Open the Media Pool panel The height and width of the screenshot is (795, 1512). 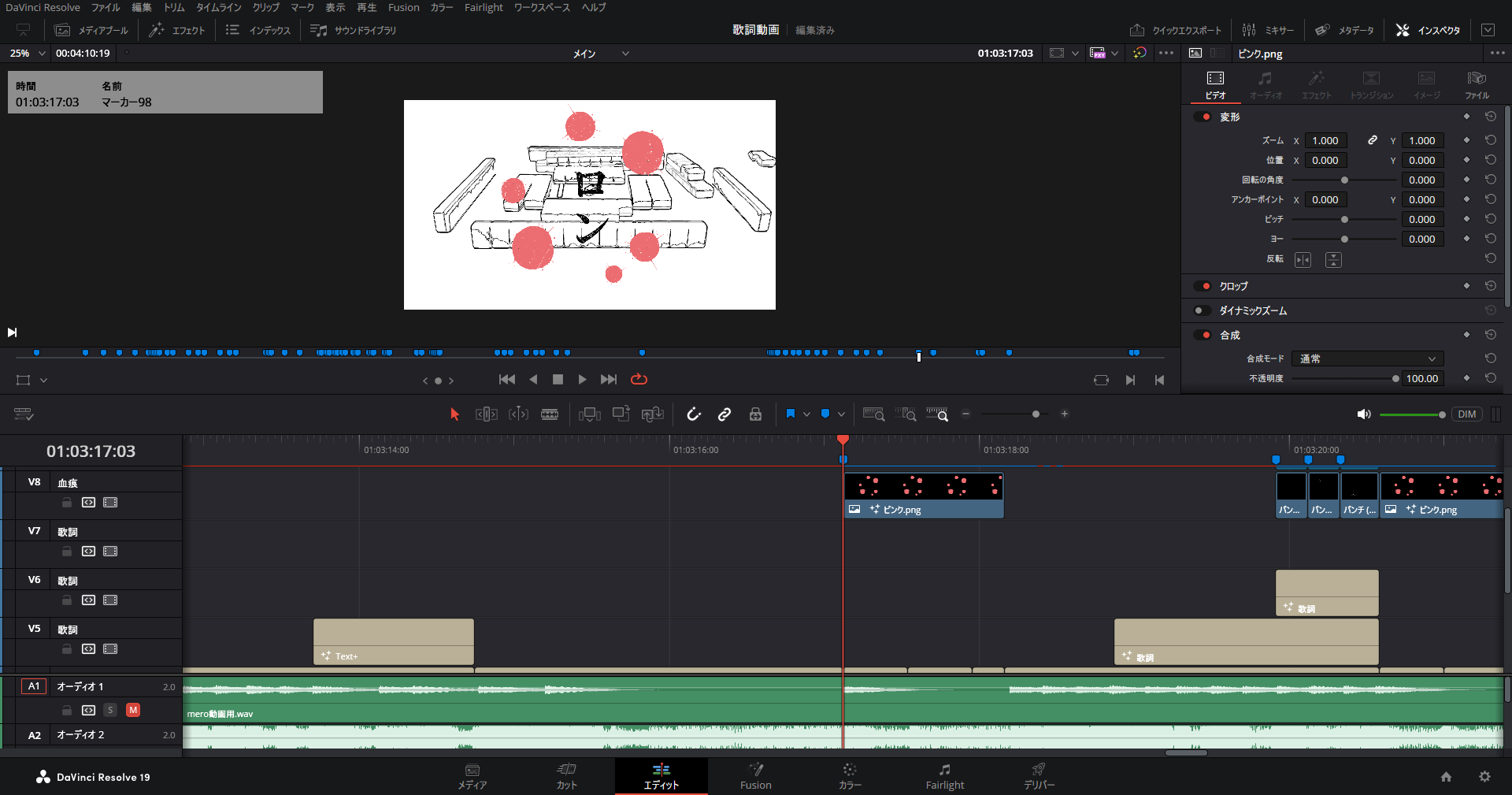pos(91,30)
